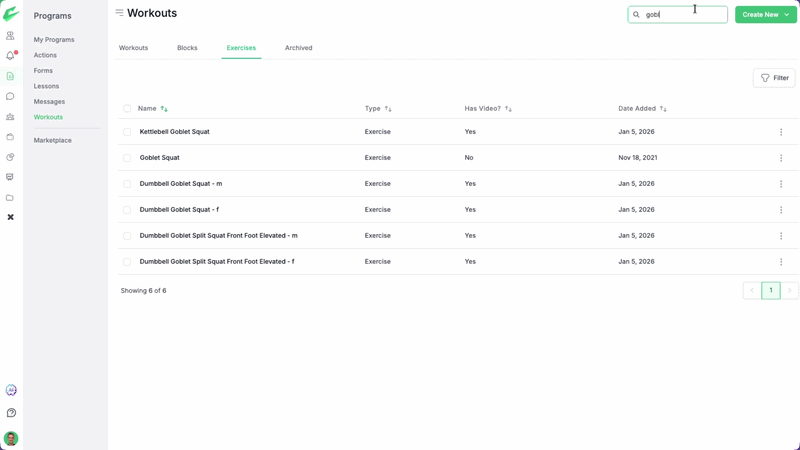Image resolution: width=800 pixels, height=450 pixels.
Task: Open three-dot menu for Kettlebell Goblet Squat
Action: coord(781,132)
